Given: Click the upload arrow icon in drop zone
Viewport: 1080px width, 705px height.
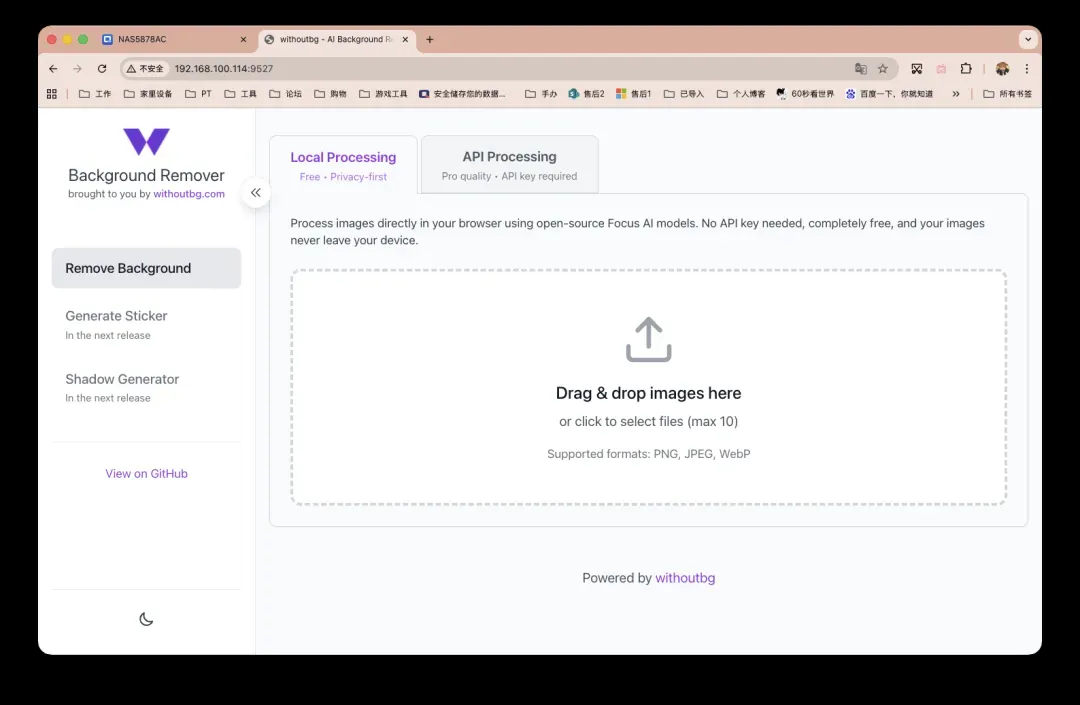Looking at the screenshot, I should pos(648,340).
